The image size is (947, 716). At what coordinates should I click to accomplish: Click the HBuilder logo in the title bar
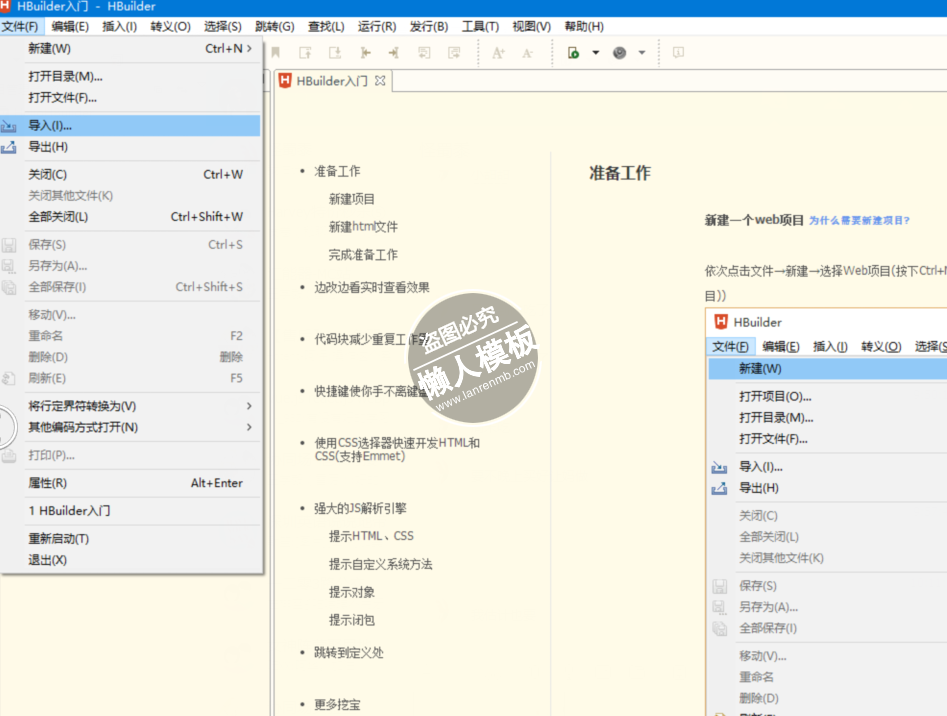click(5, 6)
